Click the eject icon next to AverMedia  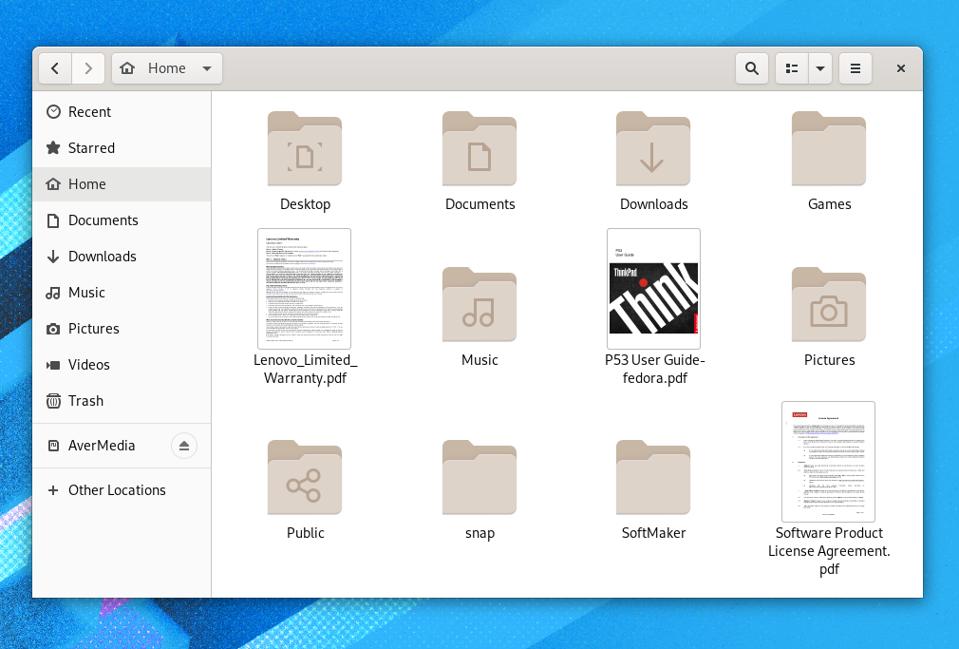click(x=184, y=445)
